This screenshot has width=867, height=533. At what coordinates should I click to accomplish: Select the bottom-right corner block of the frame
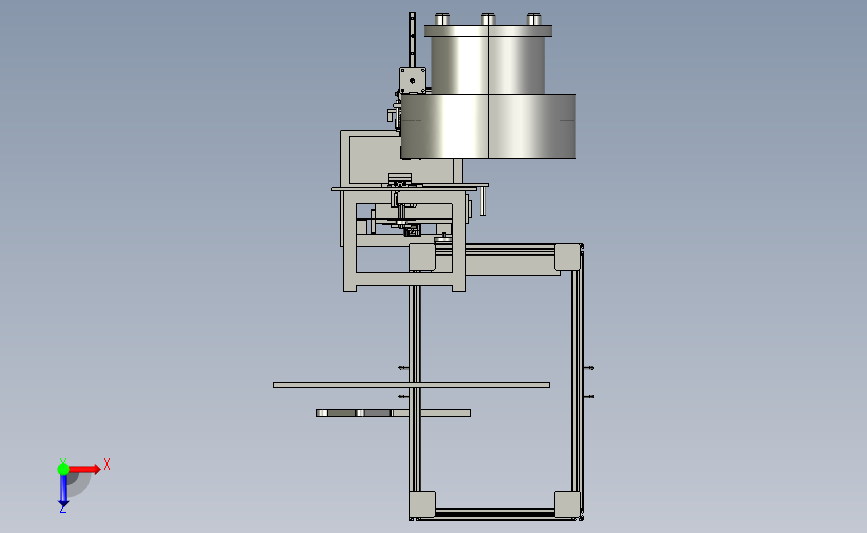567,504
